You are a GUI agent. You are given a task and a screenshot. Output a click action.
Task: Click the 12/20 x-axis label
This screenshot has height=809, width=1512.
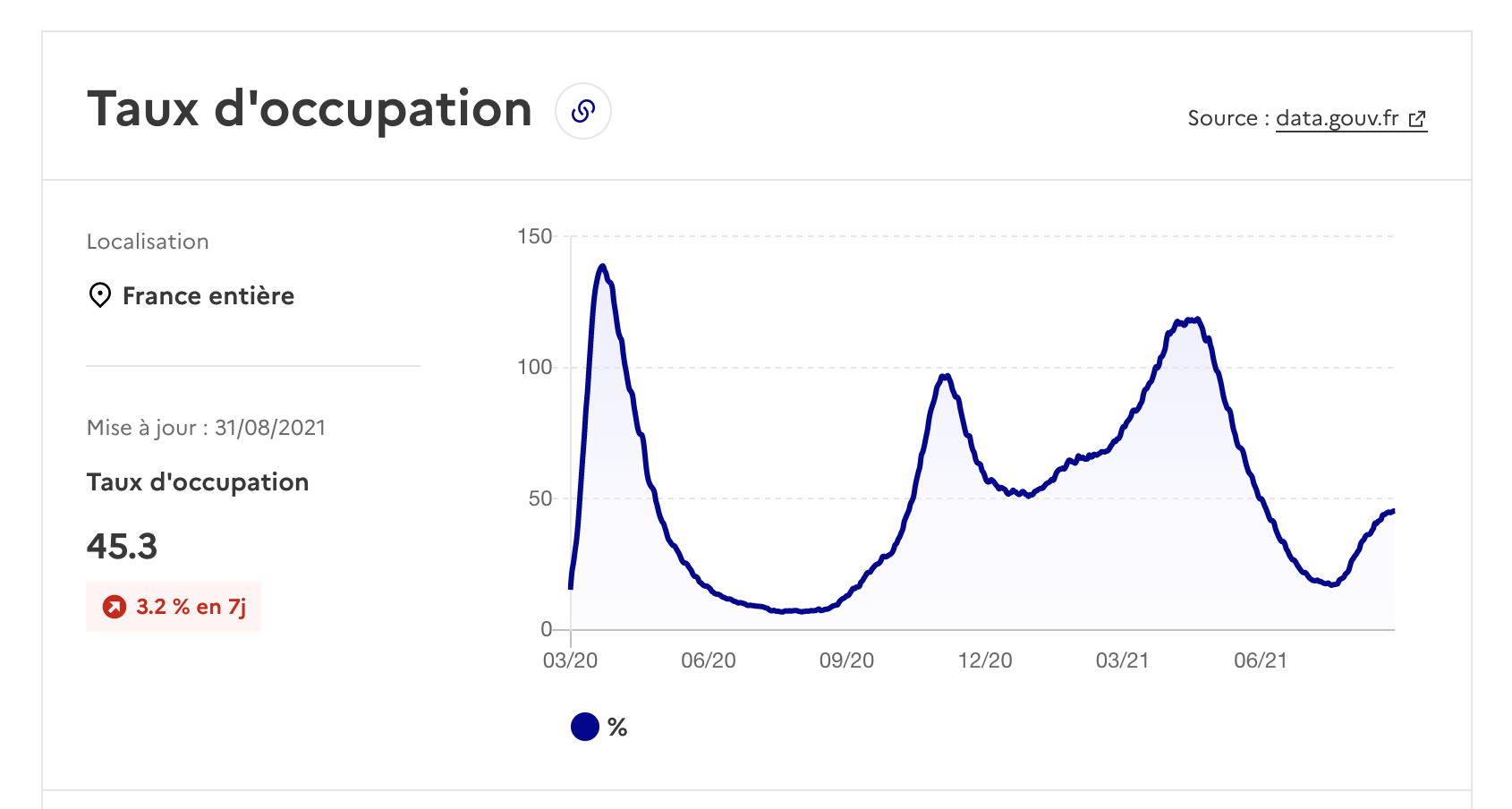(985, 660)
